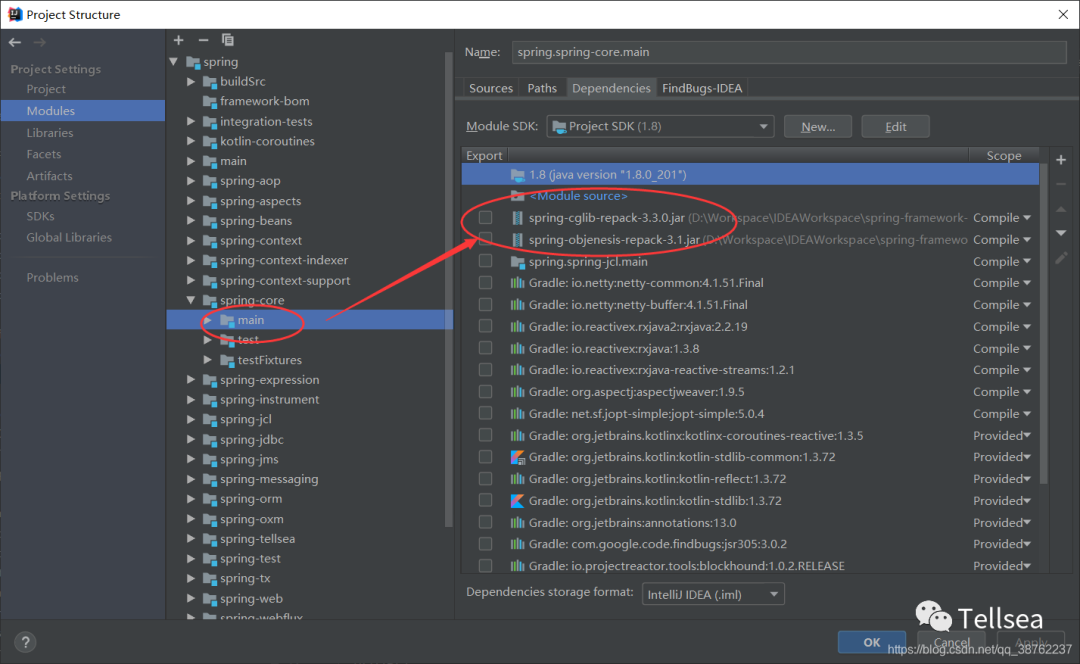Click the spring-jcl.main module folder icon
This screenshot has height=664, width=1080.
518,262
